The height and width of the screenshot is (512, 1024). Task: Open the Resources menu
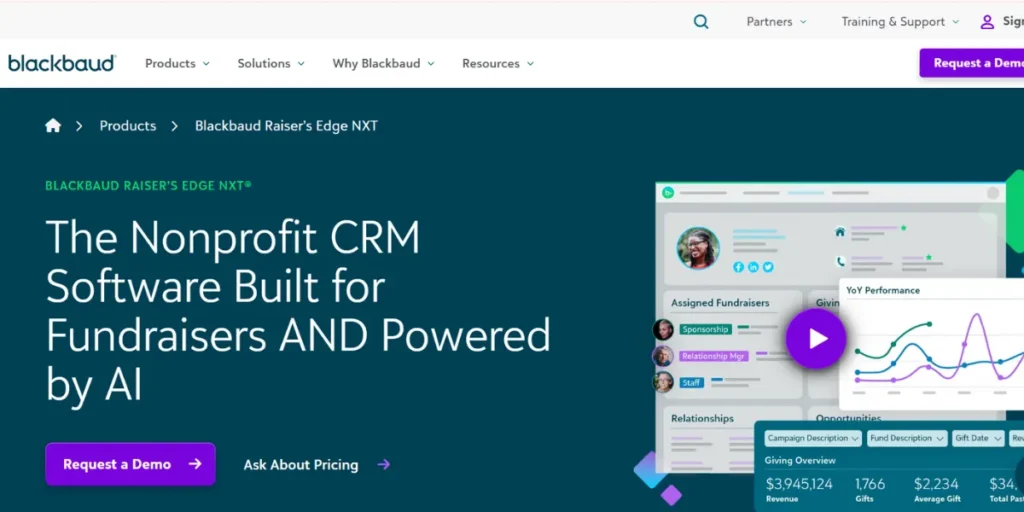[x=497, y=63]
